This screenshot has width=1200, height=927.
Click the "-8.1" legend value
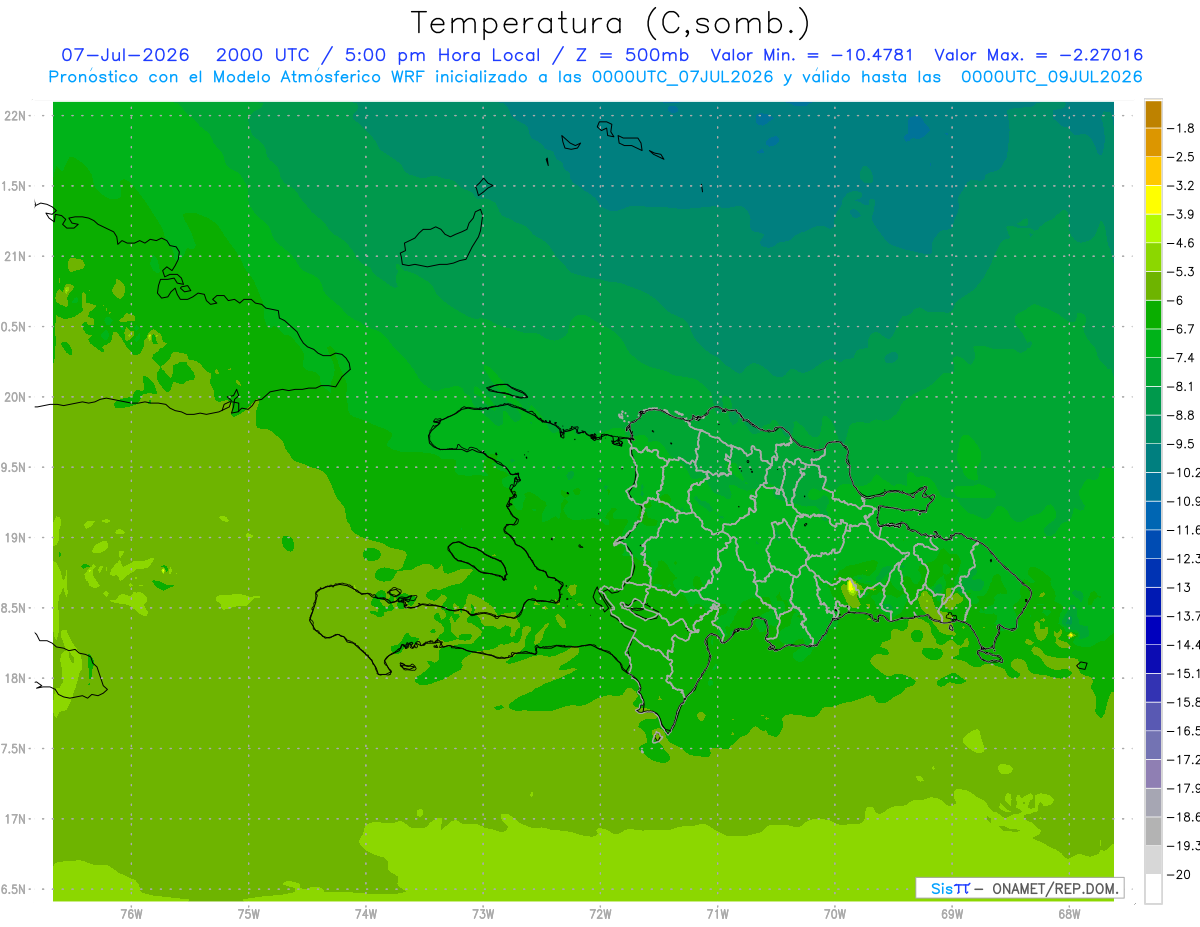coord(1182,387)
